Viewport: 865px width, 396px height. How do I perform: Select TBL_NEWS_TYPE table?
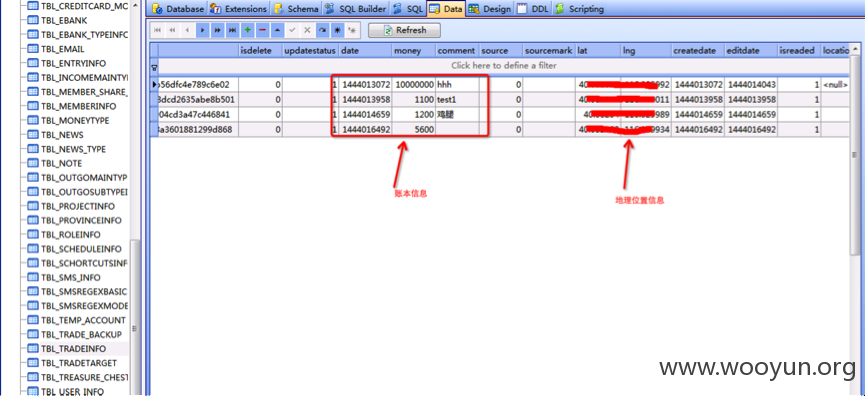(73, 149)
